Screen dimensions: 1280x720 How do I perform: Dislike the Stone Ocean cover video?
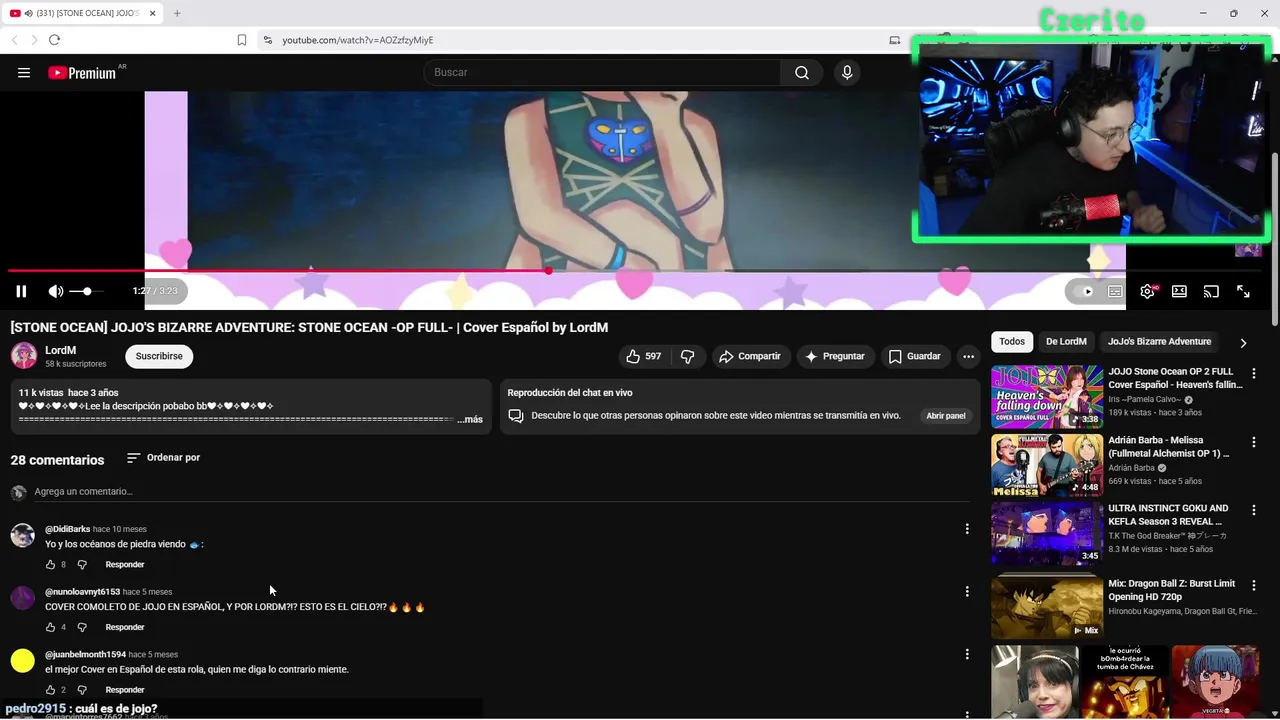point(687,356)
